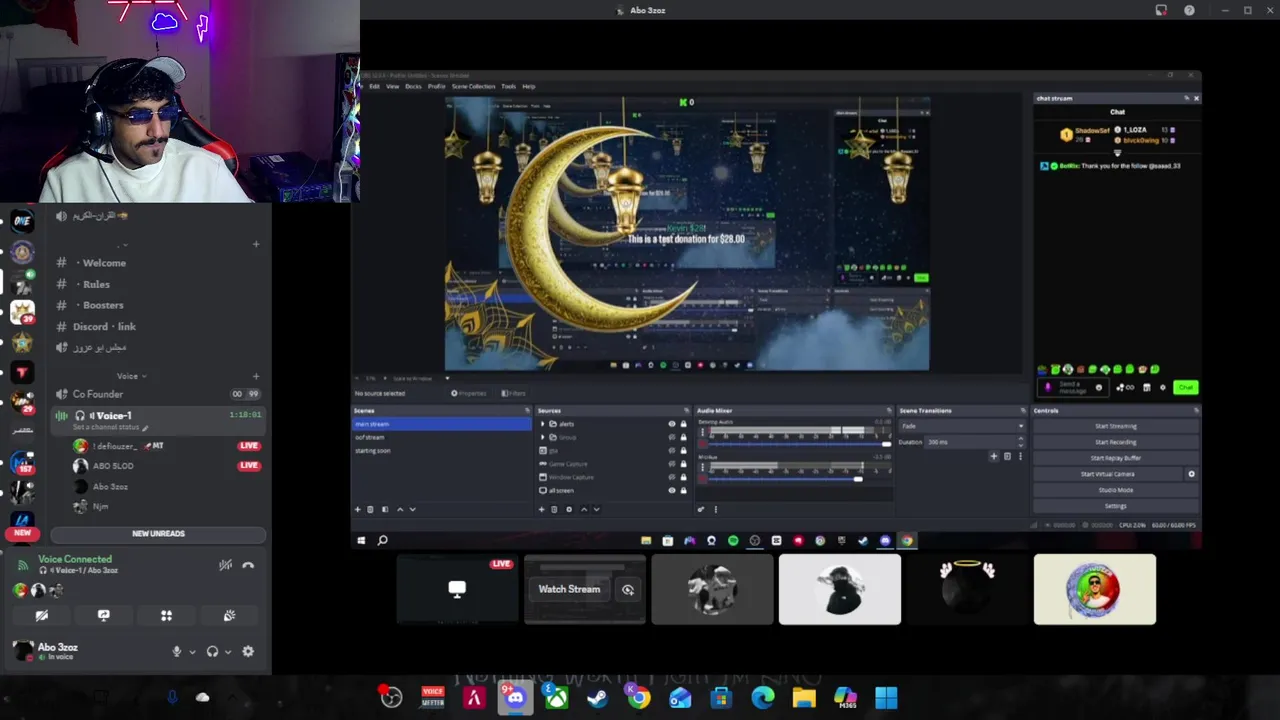Join the Co Founder voice channel
The height and width of the screenshot is (720, 1280).
[158, 394]
